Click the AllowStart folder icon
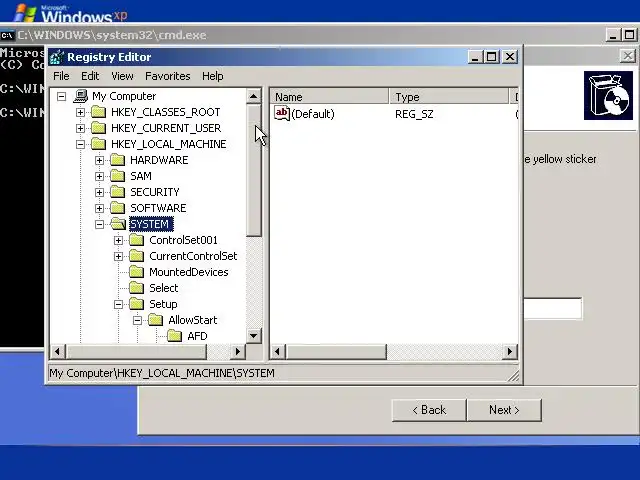 pos(156,320)
